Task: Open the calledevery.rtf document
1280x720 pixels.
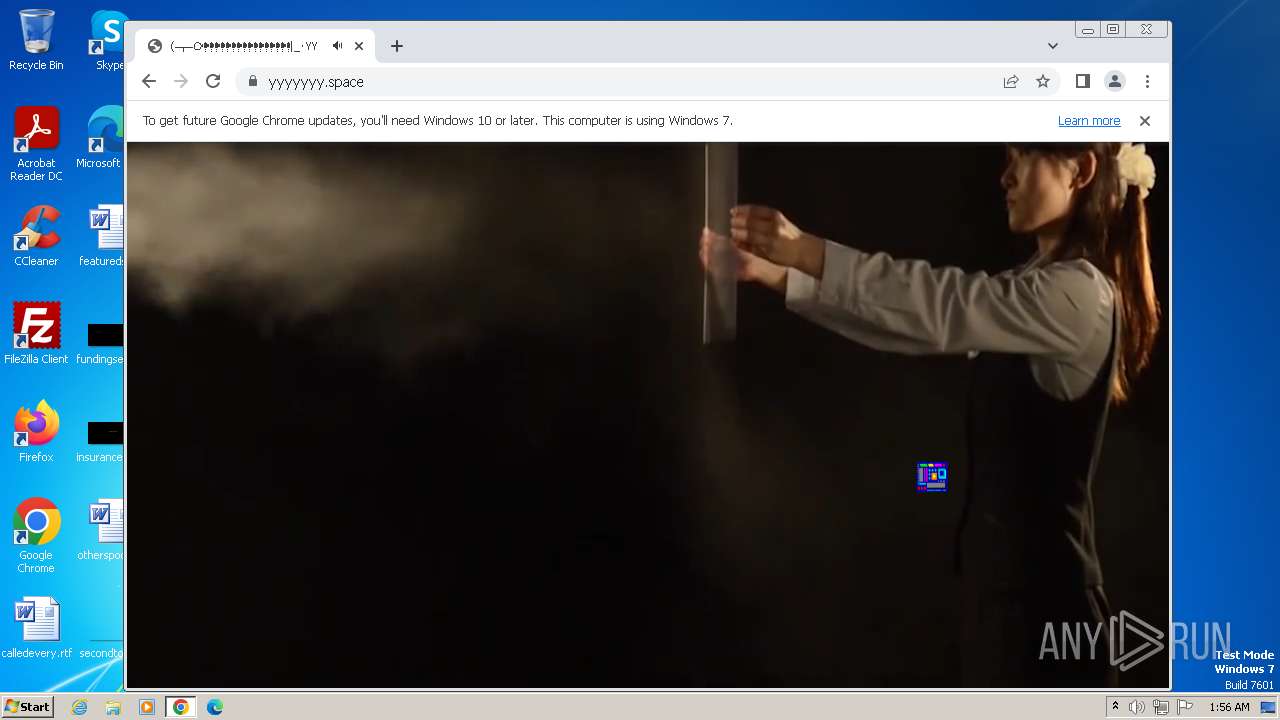Action: tap(36, 628)
